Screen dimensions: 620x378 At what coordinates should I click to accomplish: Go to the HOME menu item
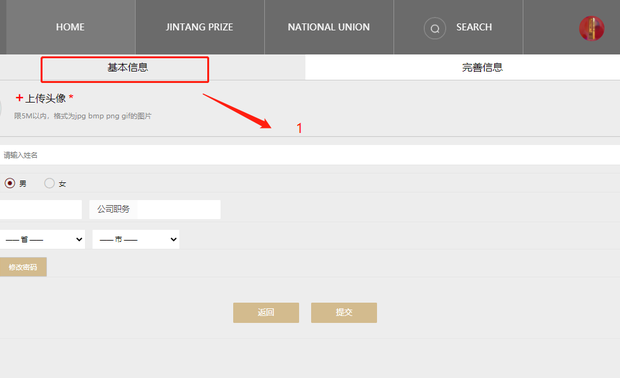(70, 27)
